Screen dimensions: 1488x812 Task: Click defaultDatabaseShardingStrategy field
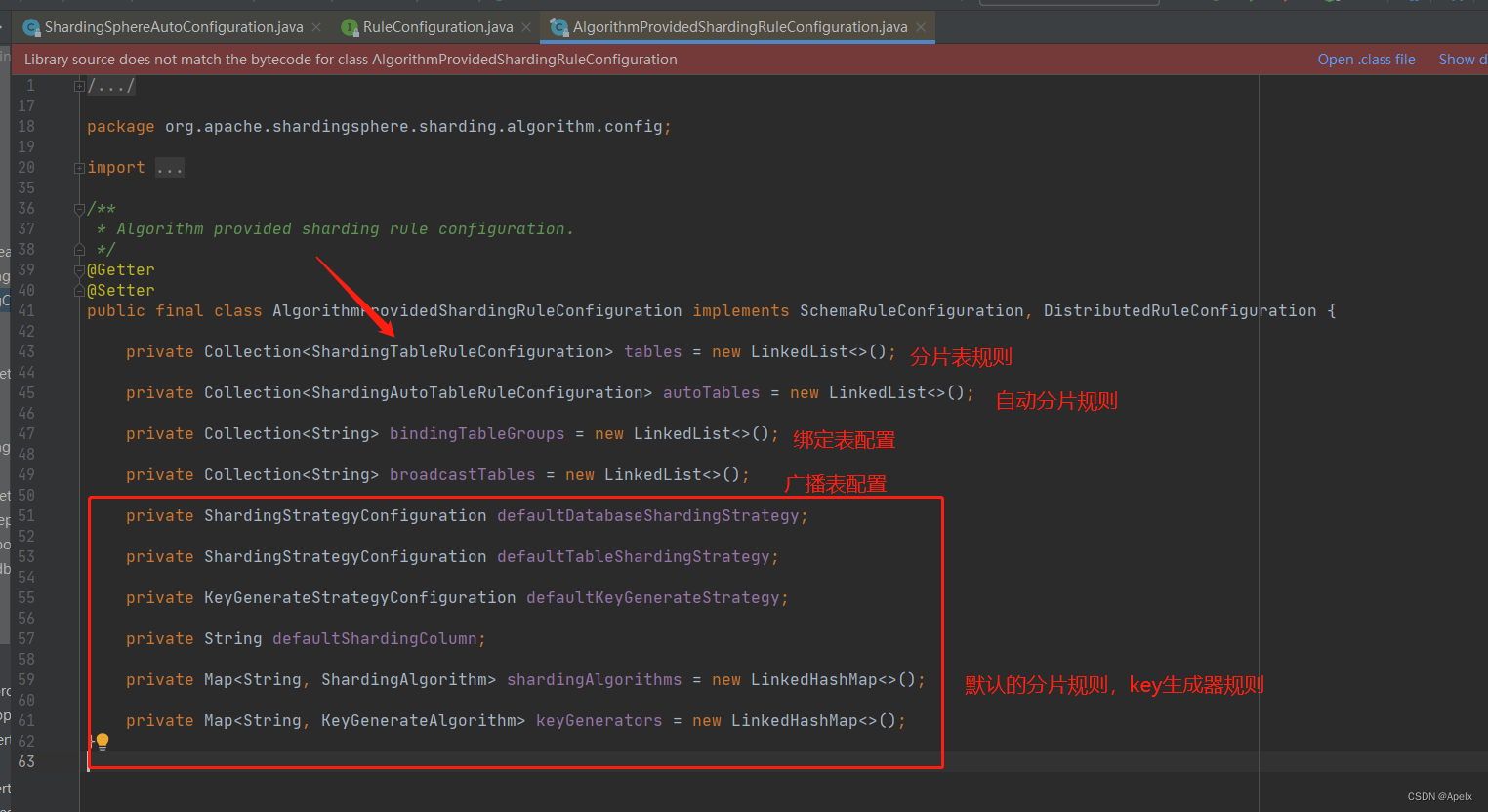click(647, 515)
